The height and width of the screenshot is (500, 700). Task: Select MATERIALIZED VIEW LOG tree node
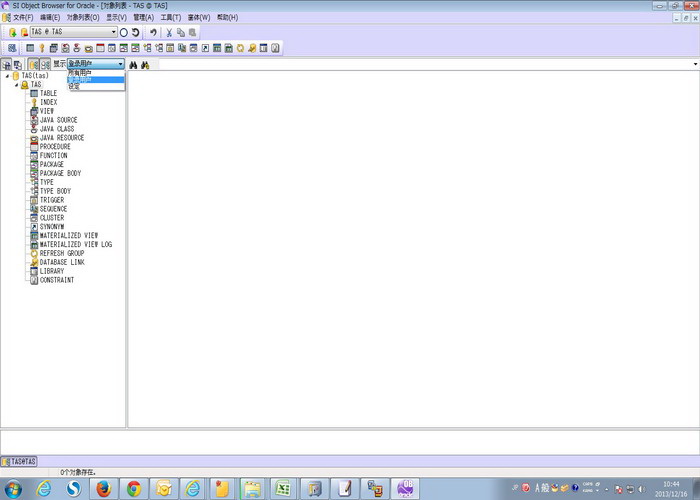(x=76, y=245)
